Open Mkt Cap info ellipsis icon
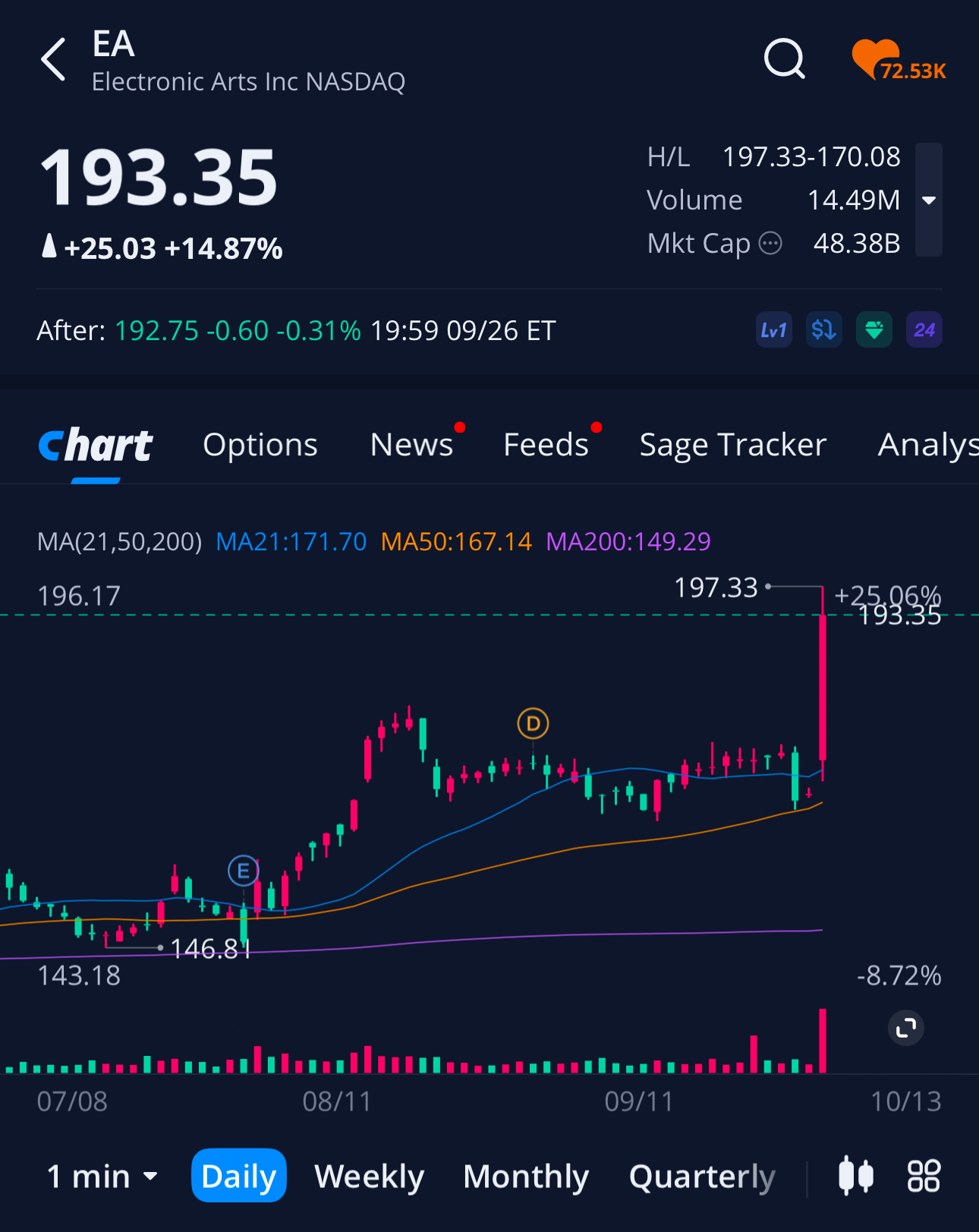Image resolution: width=979 pixels, height=1232 pixels. pyautogui.click(x=770, y=244)
